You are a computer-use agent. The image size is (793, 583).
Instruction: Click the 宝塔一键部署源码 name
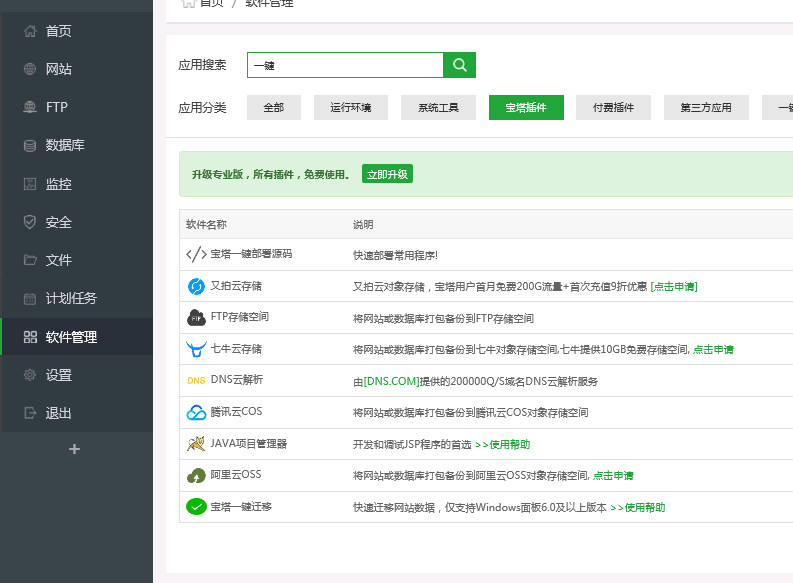tap(251, 254)
